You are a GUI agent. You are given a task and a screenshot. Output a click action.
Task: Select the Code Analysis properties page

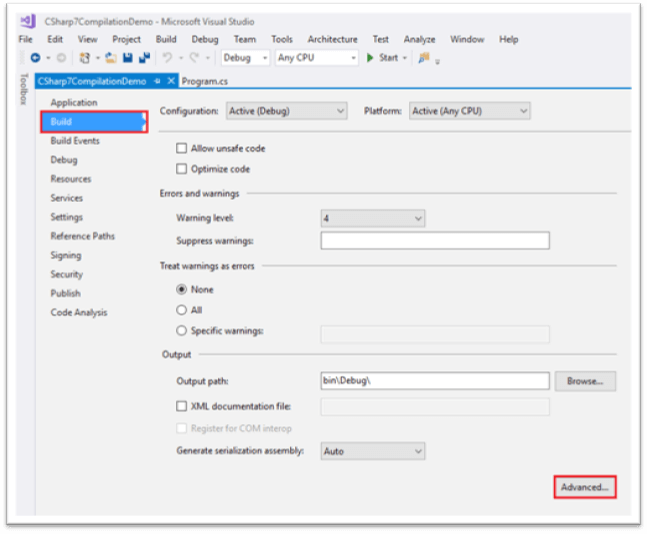[78, 312]
